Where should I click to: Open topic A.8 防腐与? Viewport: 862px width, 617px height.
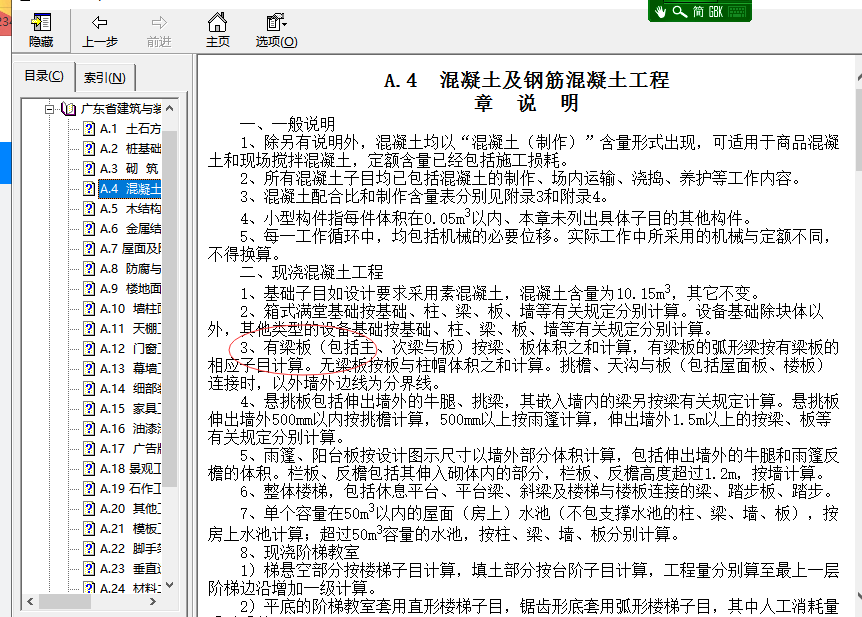(130, 268)
